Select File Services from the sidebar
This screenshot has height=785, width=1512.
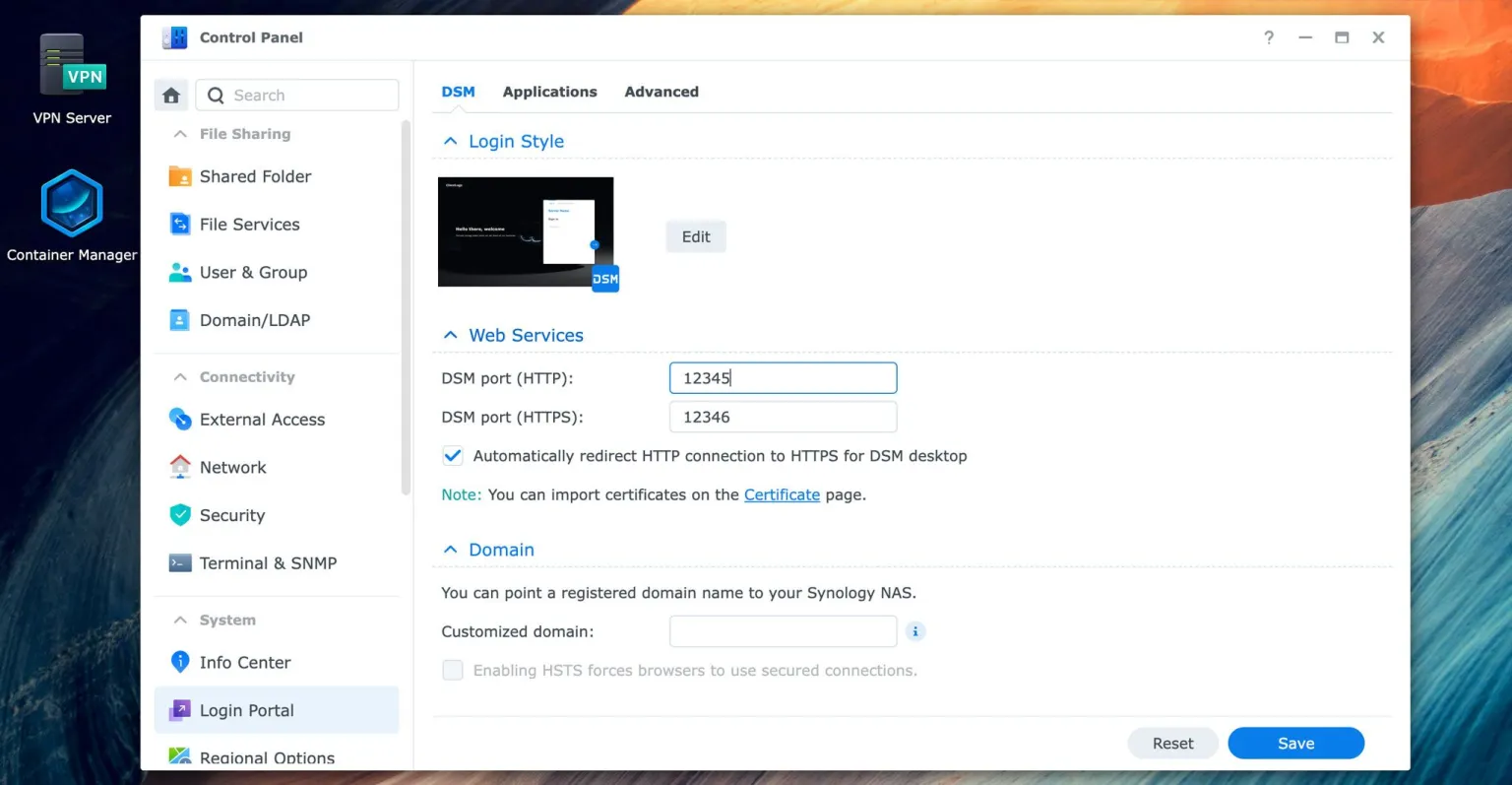tap(249, 225)
